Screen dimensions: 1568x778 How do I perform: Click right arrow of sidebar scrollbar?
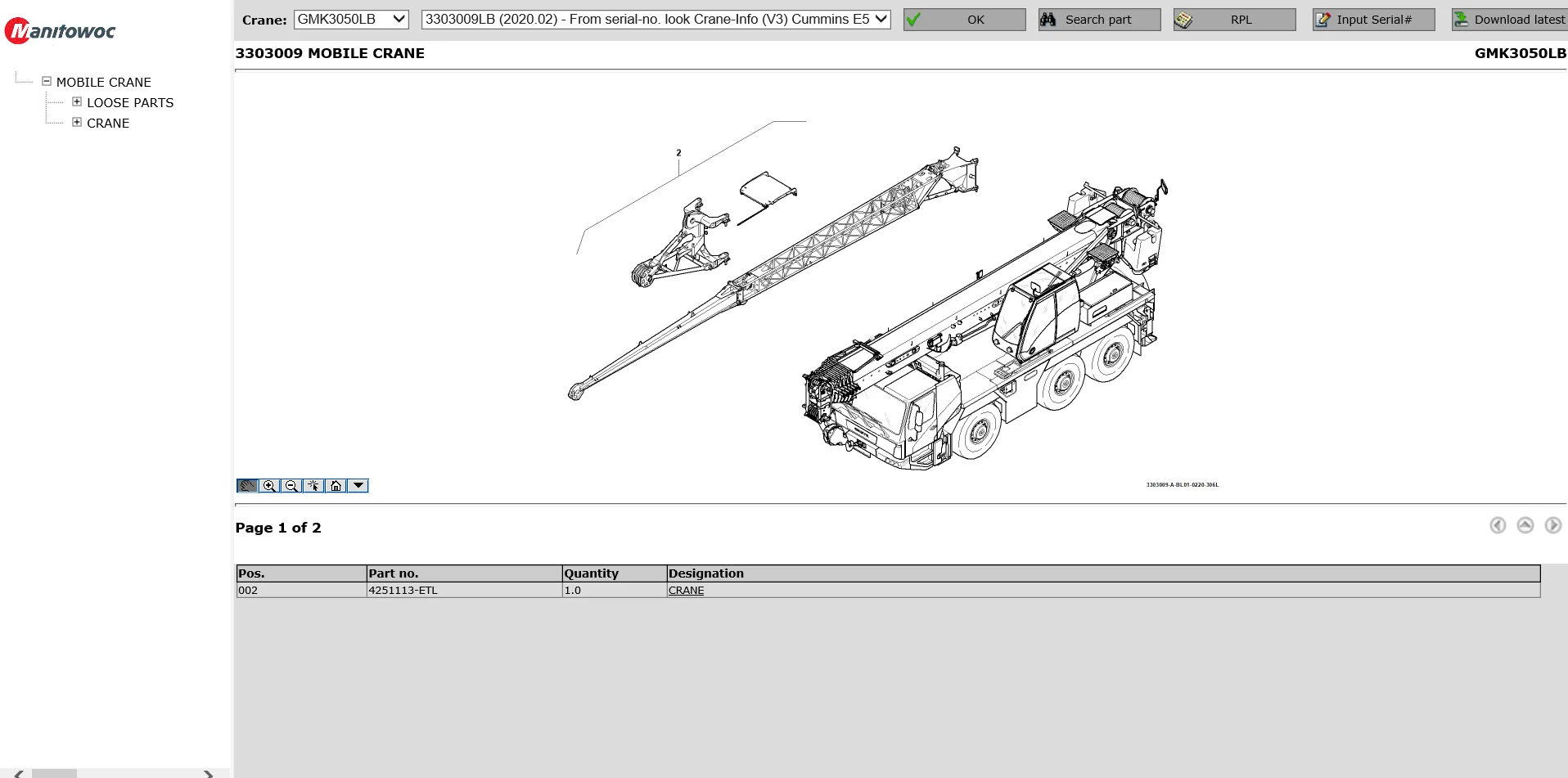click(x=209, y=773)
